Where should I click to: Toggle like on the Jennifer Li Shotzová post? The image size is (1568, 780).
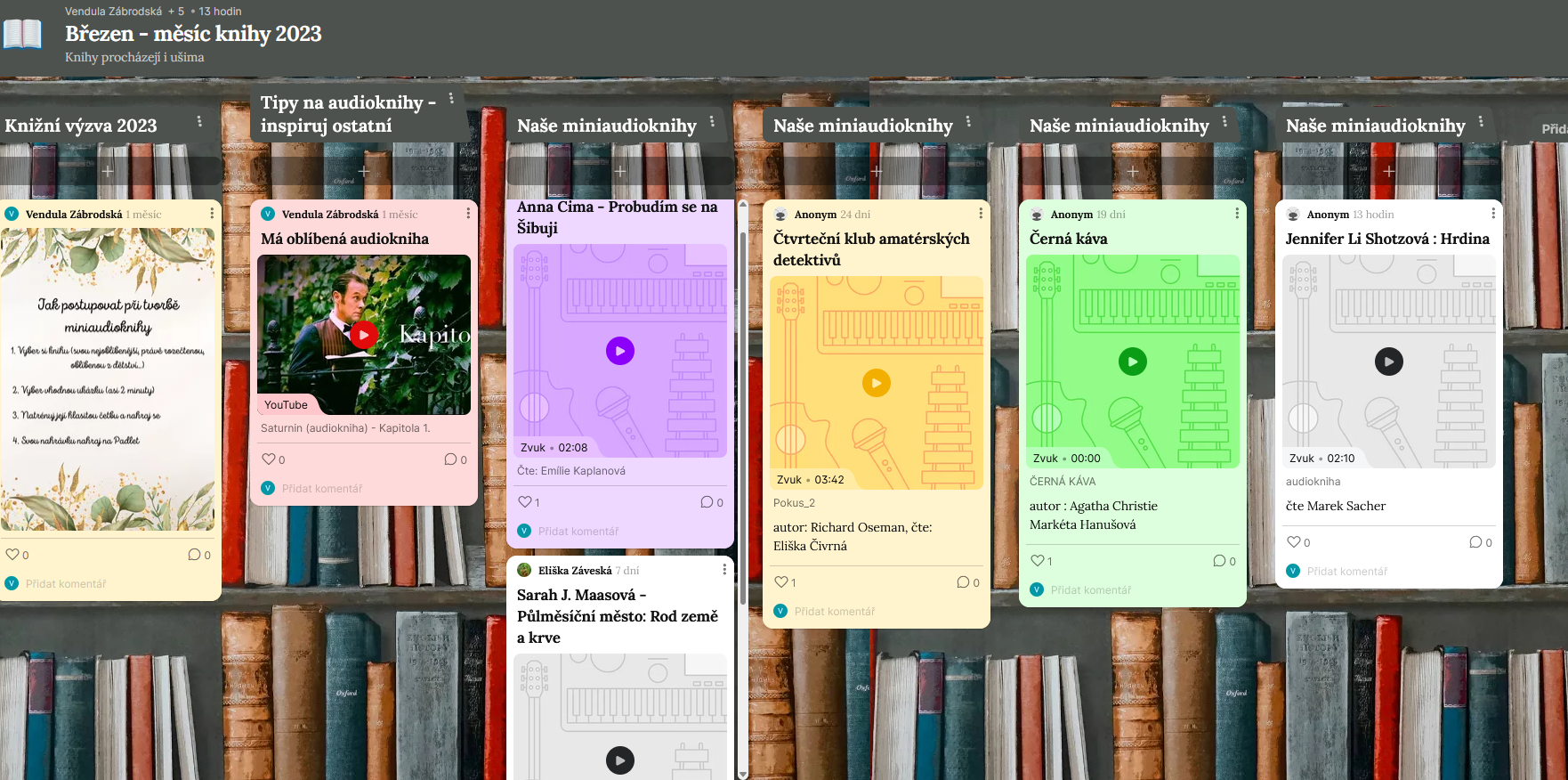1293,542
